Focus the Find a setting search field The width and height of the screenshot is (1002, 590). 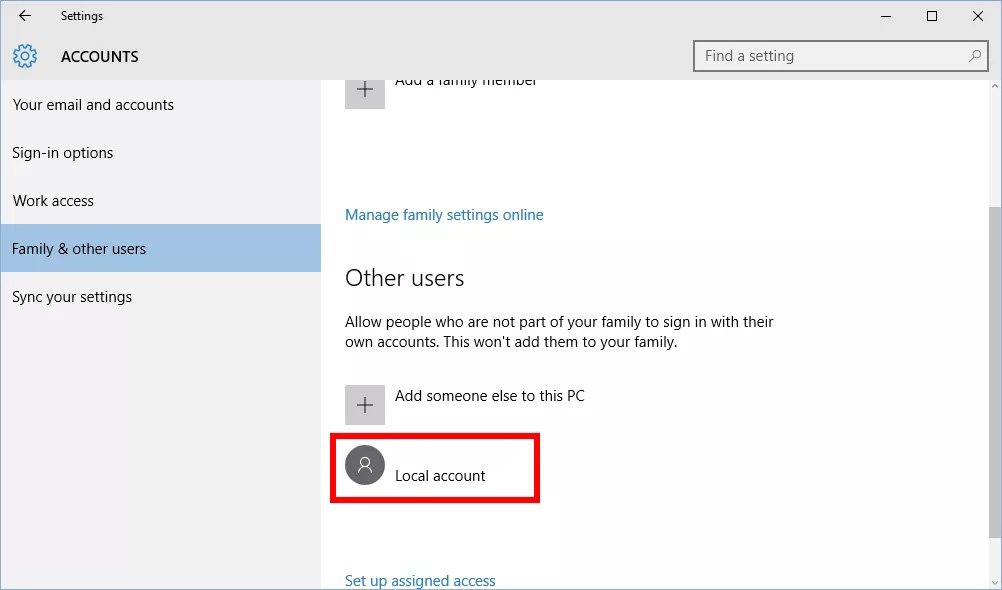click(x=830, y=56)
